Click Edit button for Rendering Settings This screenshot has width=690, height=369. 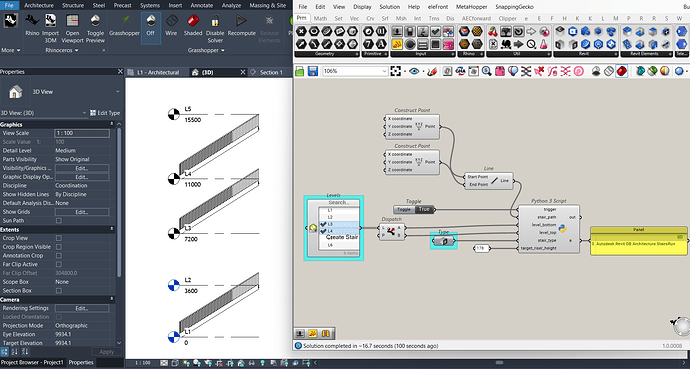coord(82,308)
